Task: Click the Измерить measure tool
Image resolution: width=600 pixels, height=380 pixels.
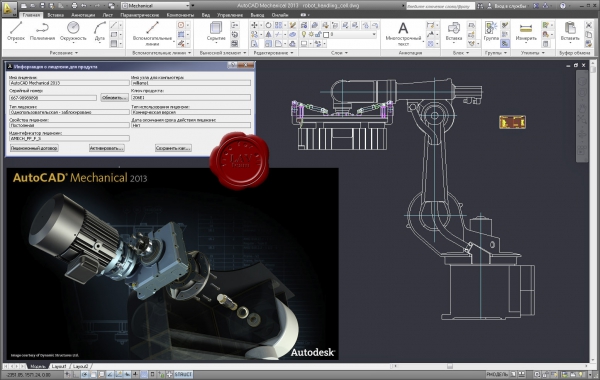Action: [x=526, y=31]
